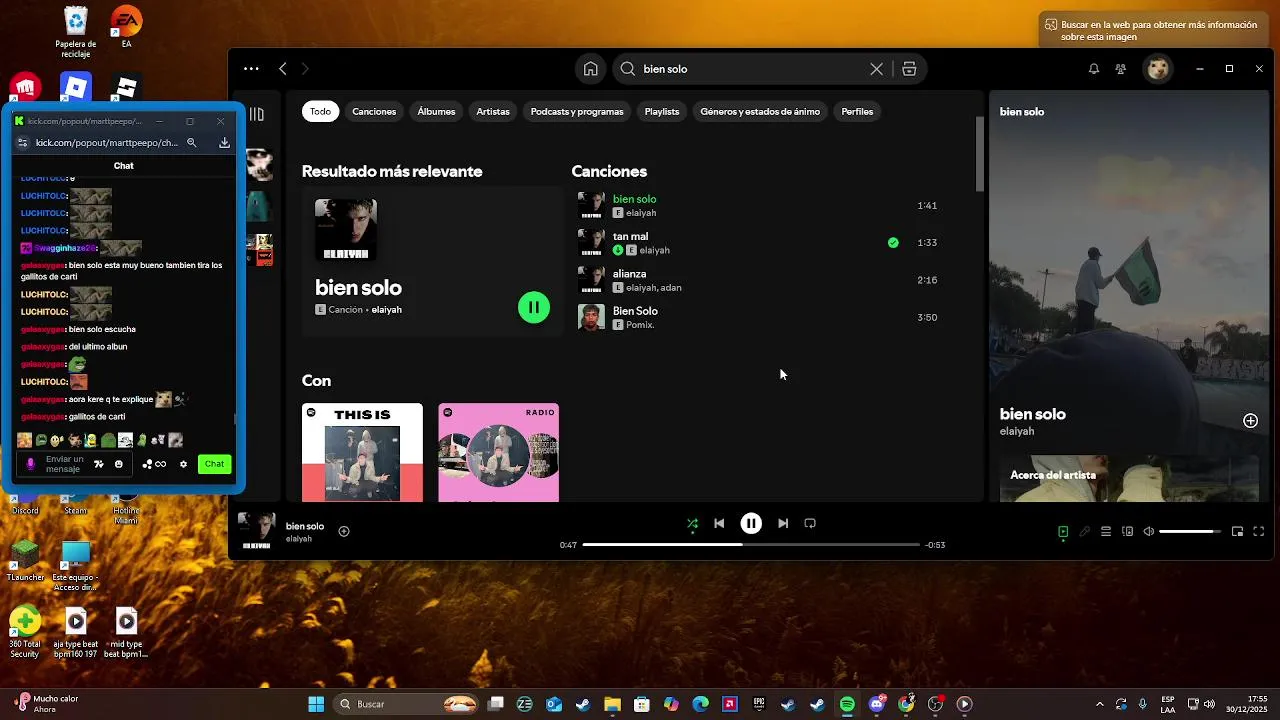Image resolution: width=1280 pixels, height=720 pixels.
Task: Open the Windows Start menu
Action: tap(316, 704)
